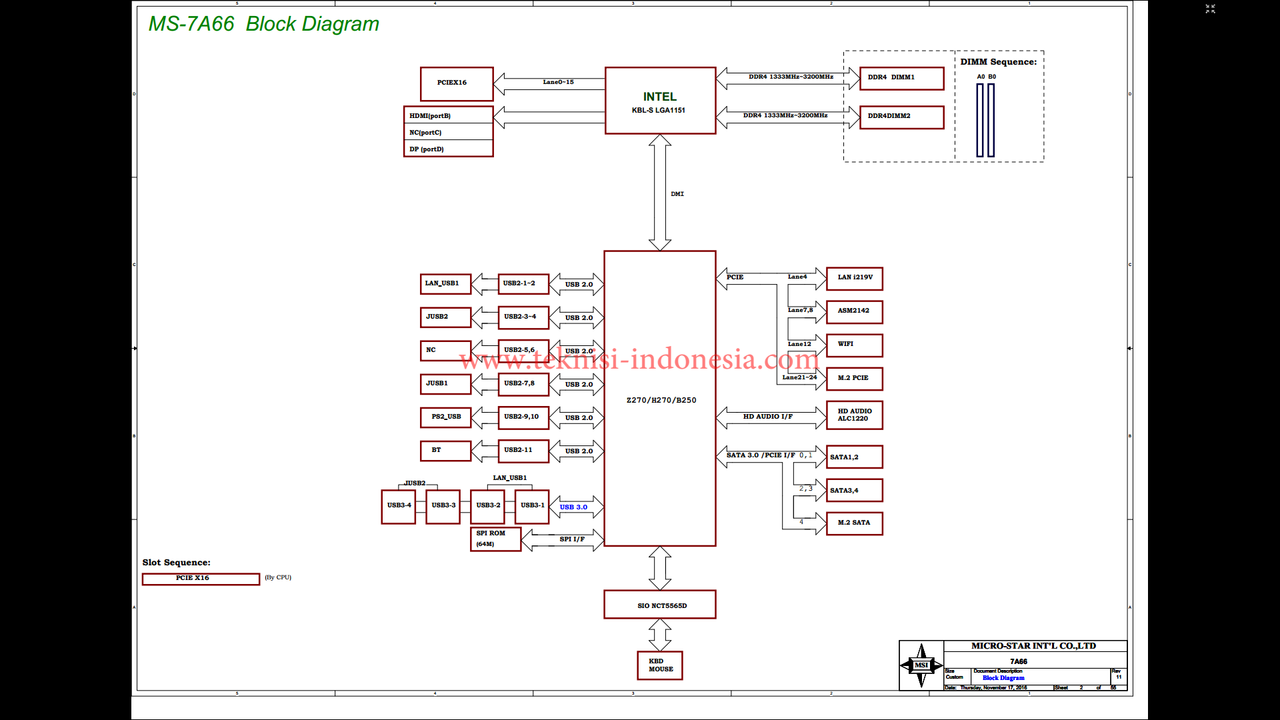Screen dimensions: 1280x720
Task: Click the USB2-11 box
Action: tap(524, 451)
